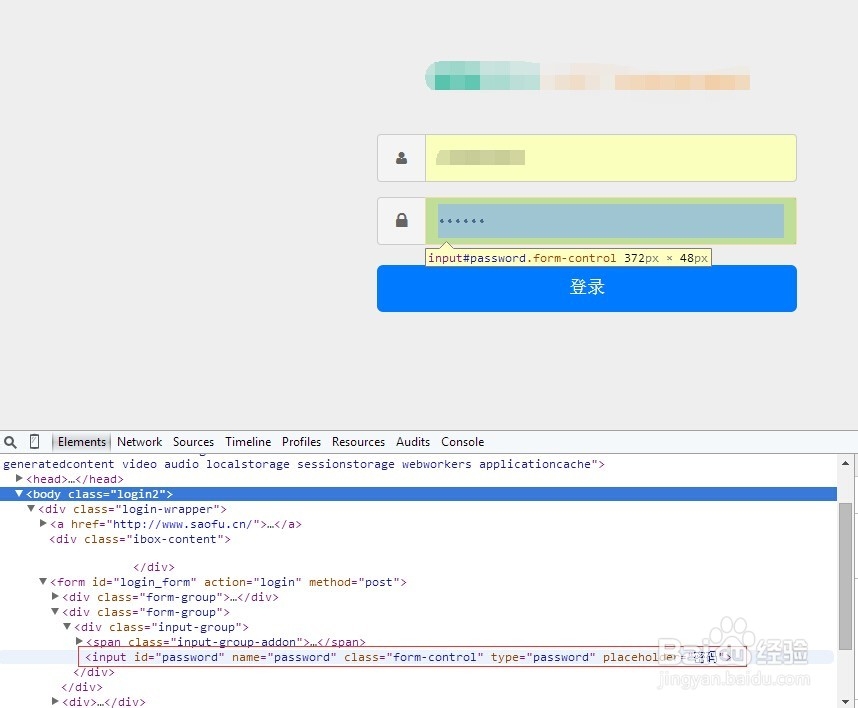Focus the username input field

[611, 158]
